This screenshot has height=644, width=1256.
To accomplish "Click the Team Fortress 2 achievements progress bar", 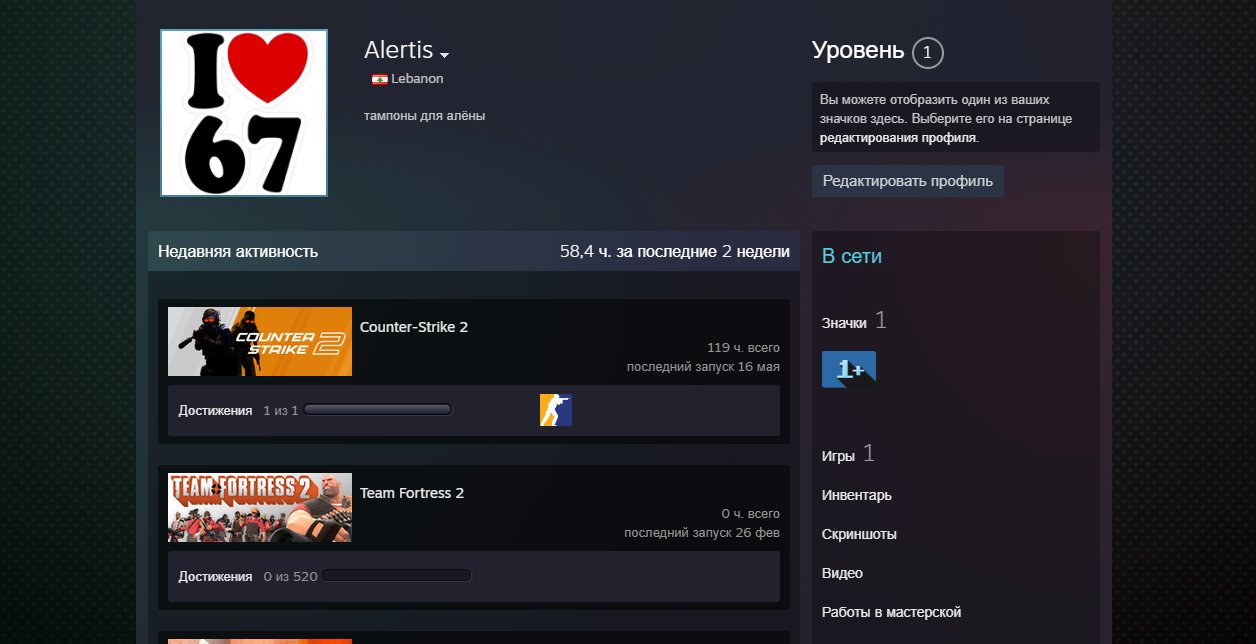I will pos(397,576).
